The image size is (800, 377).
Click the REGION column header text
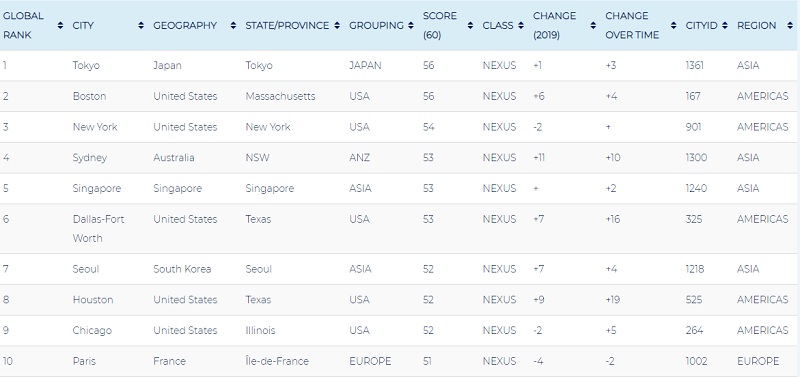[x=757, y=26]
